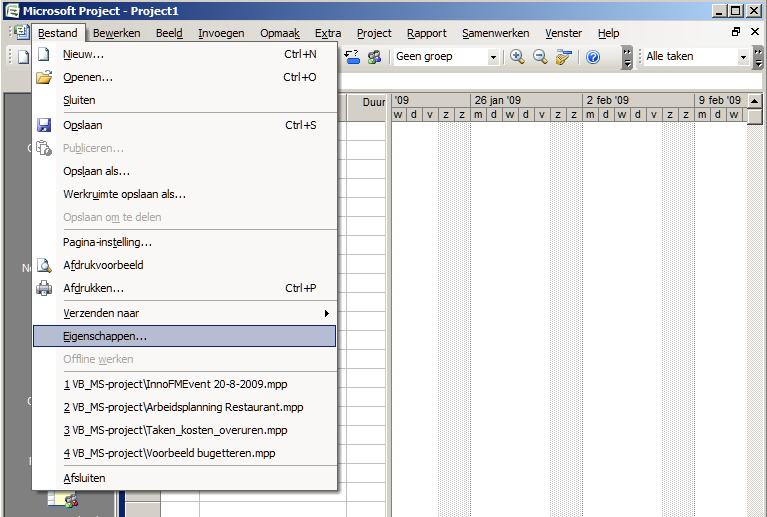Click the resource icon at bottom of view bar
Screen dimensions: 767x517
[63, 499]
